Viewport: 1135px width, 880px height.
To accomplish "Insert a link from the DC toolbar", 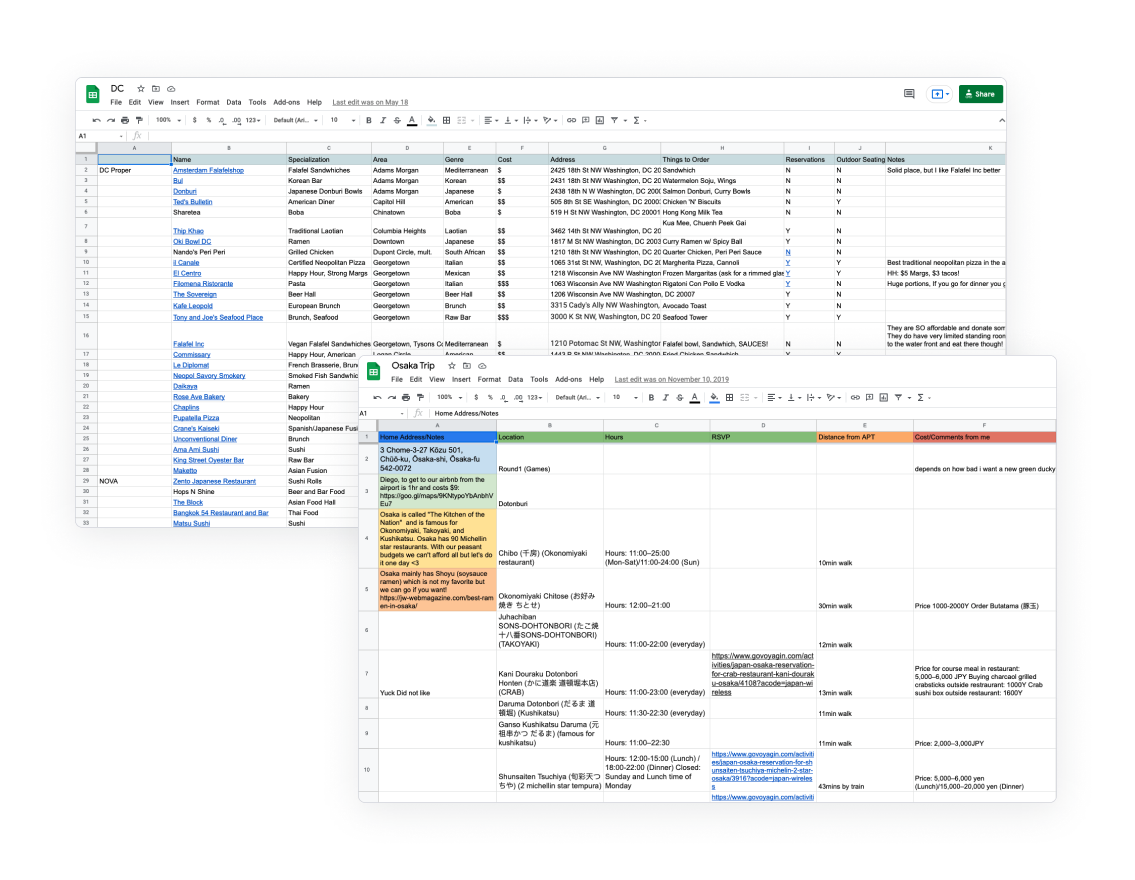I will 571,120.
